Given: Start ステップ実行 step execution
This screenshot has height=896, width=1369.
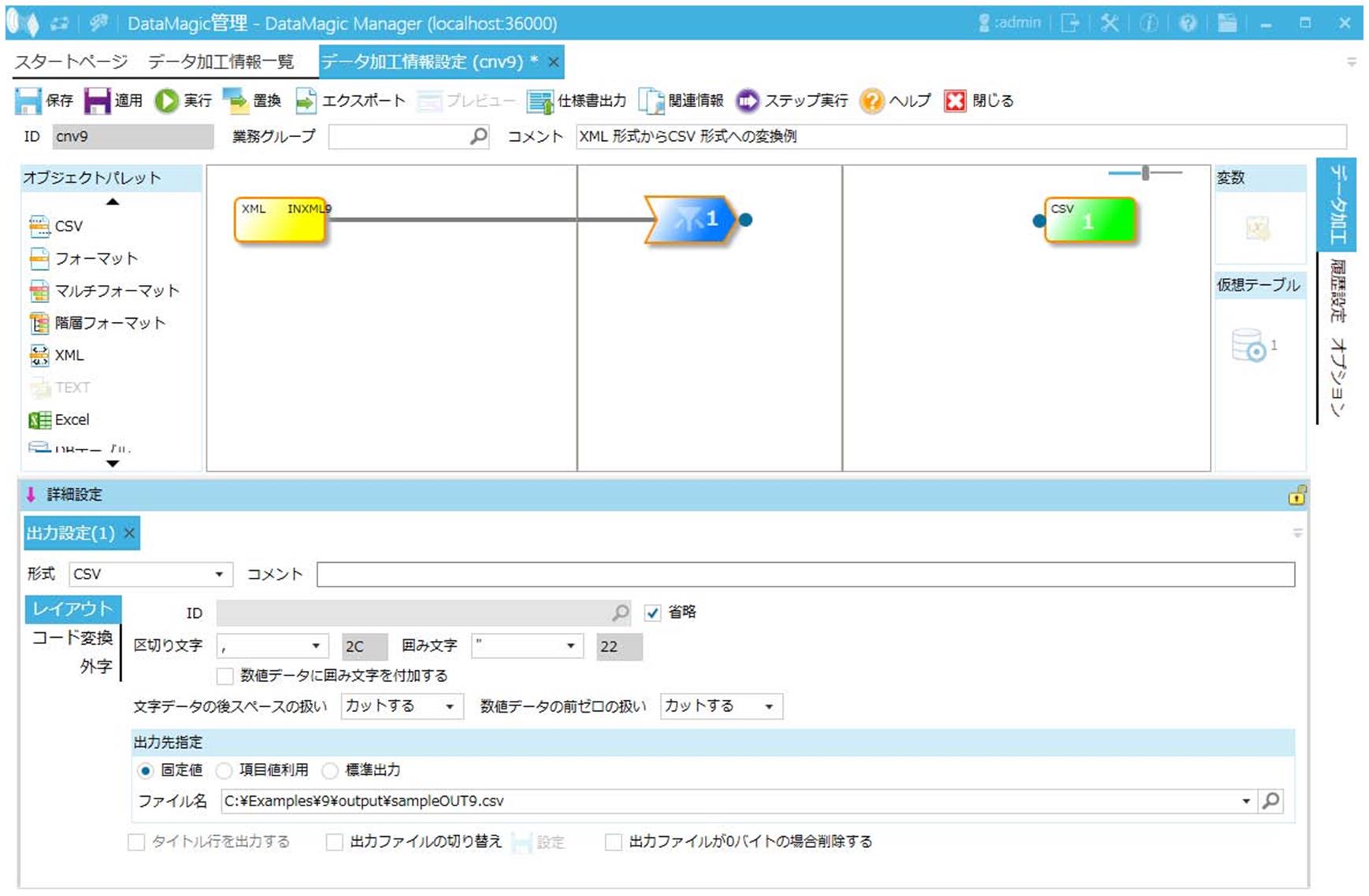Looking at the screenshot, I should (747, 101).
